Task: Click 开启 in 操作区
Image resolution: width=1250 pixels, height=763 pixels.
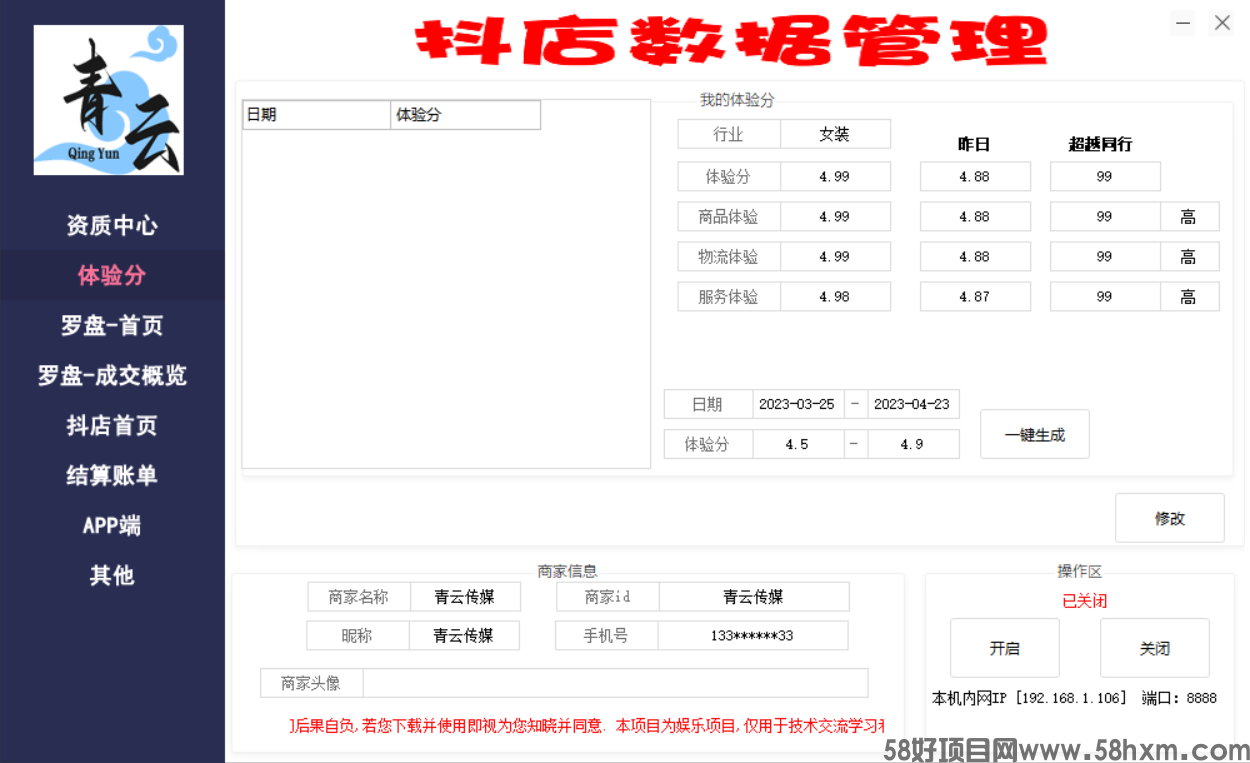Action: pos(1005,648)
